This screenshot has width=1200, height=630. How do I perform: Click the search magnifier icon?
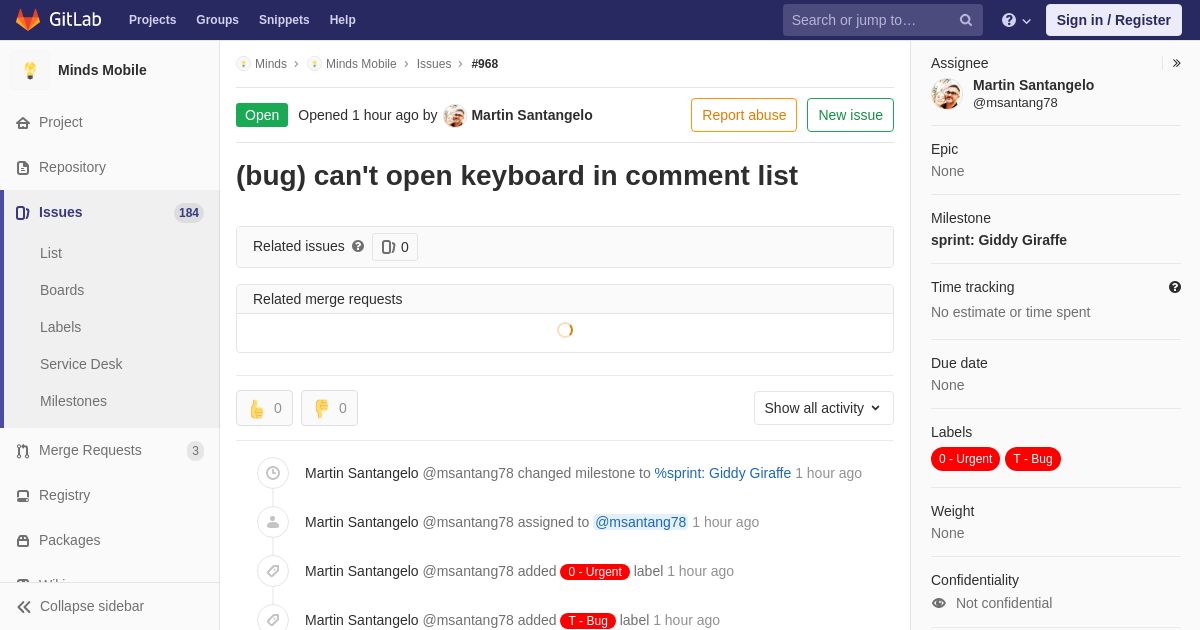(x=966, y=20)
